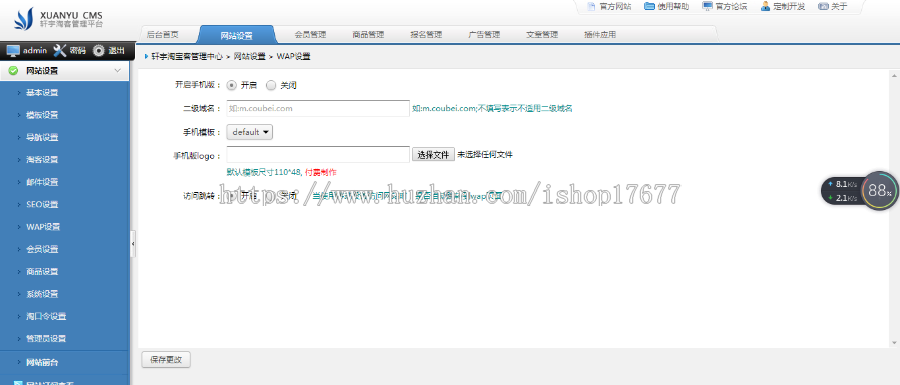Switch to the 插件应用 tab

click(x=600, y=34)
